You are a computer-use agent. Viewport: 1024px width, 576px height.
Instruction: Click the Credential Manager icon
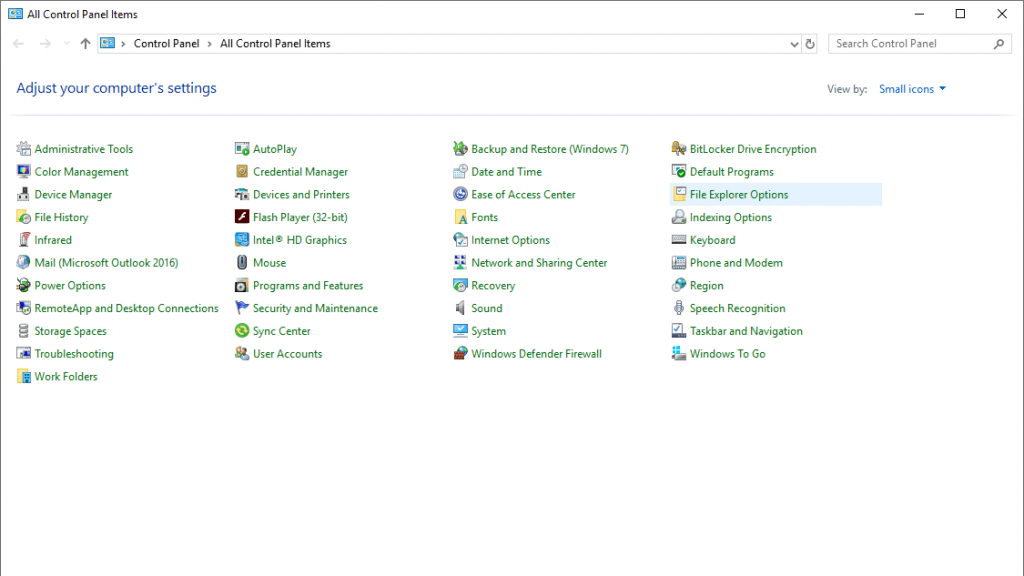click(x=242, y=172)
